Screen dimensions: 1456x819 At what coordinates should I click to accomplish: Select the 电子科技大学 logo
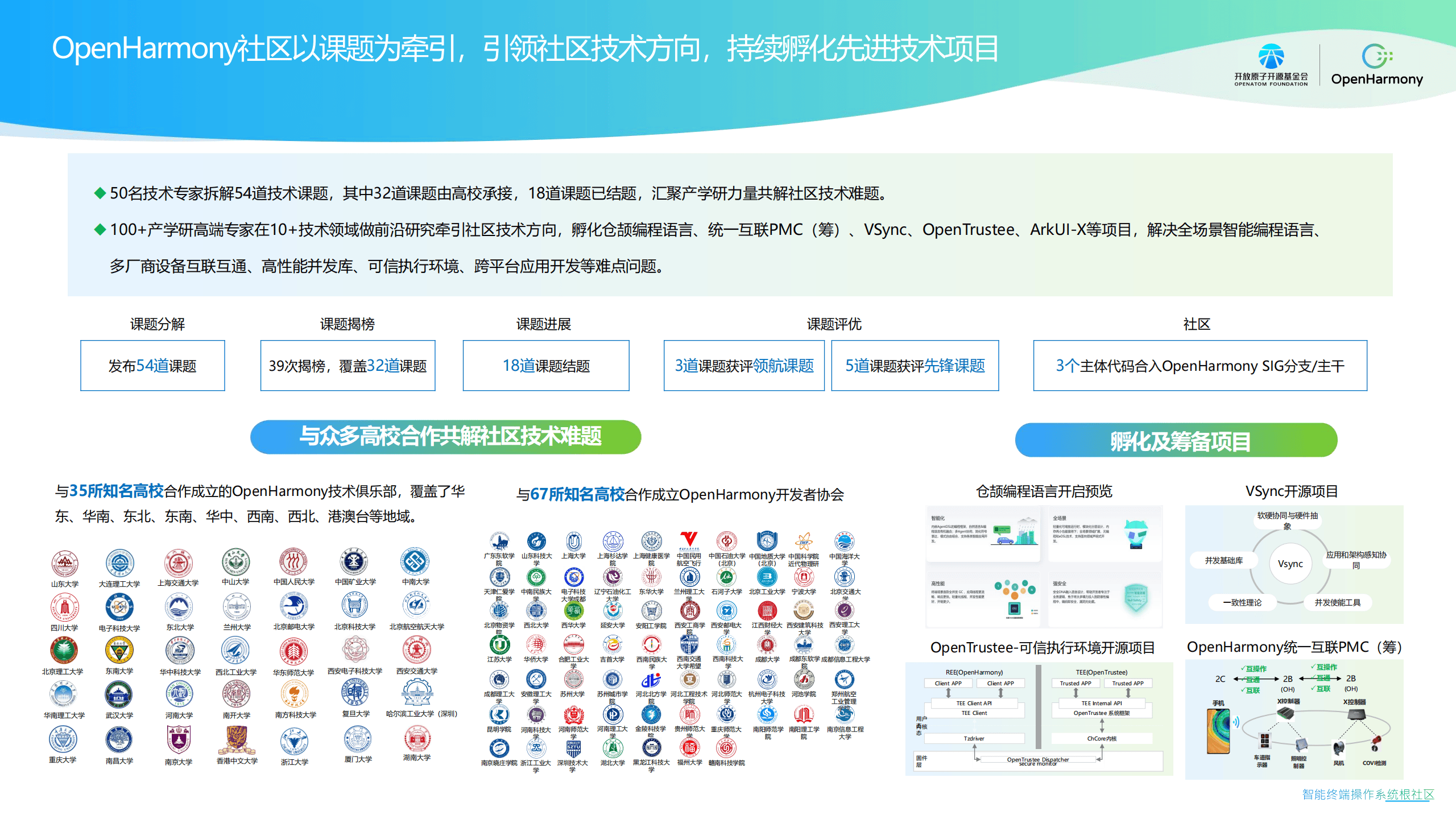[x=119, y=608]
